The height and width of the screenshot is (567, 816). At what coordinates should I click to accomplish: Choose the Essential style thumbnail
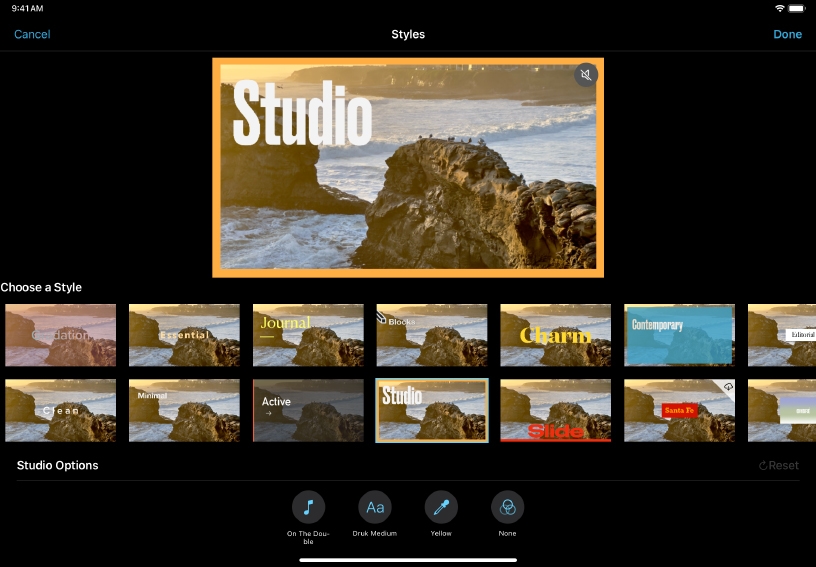click(184, 335)
